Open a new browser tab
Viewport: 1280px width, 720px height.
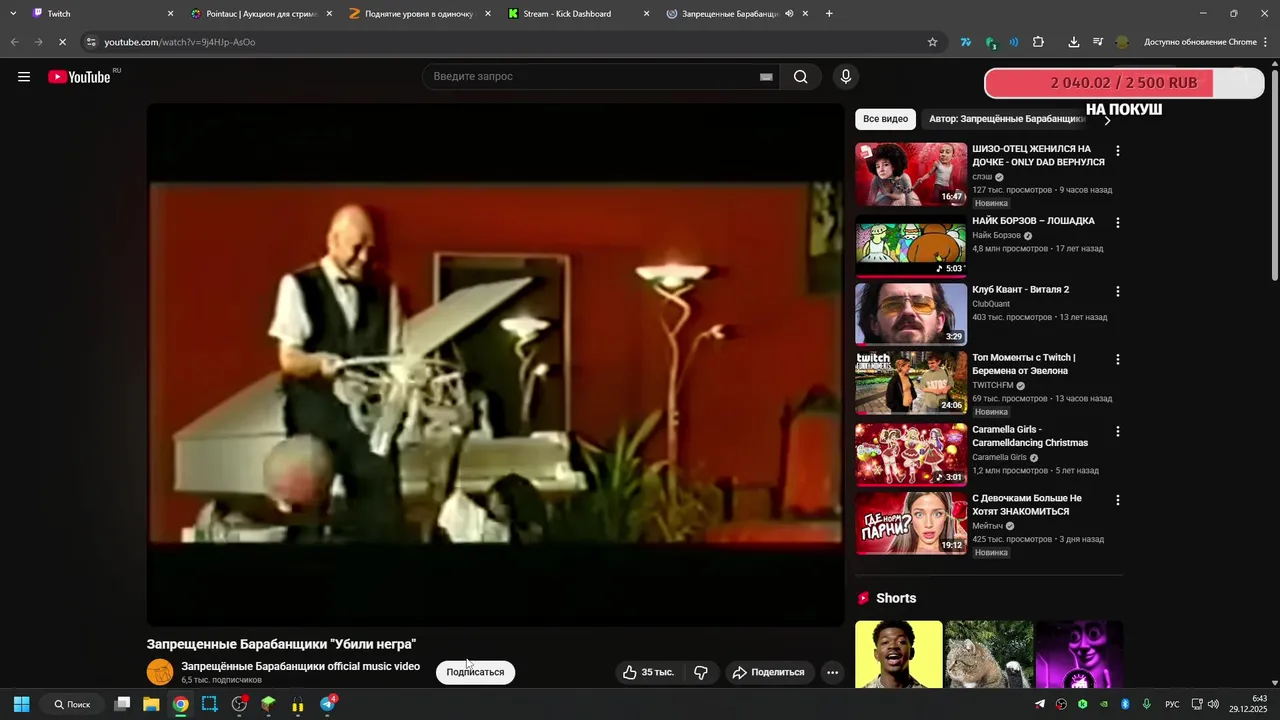829,14
